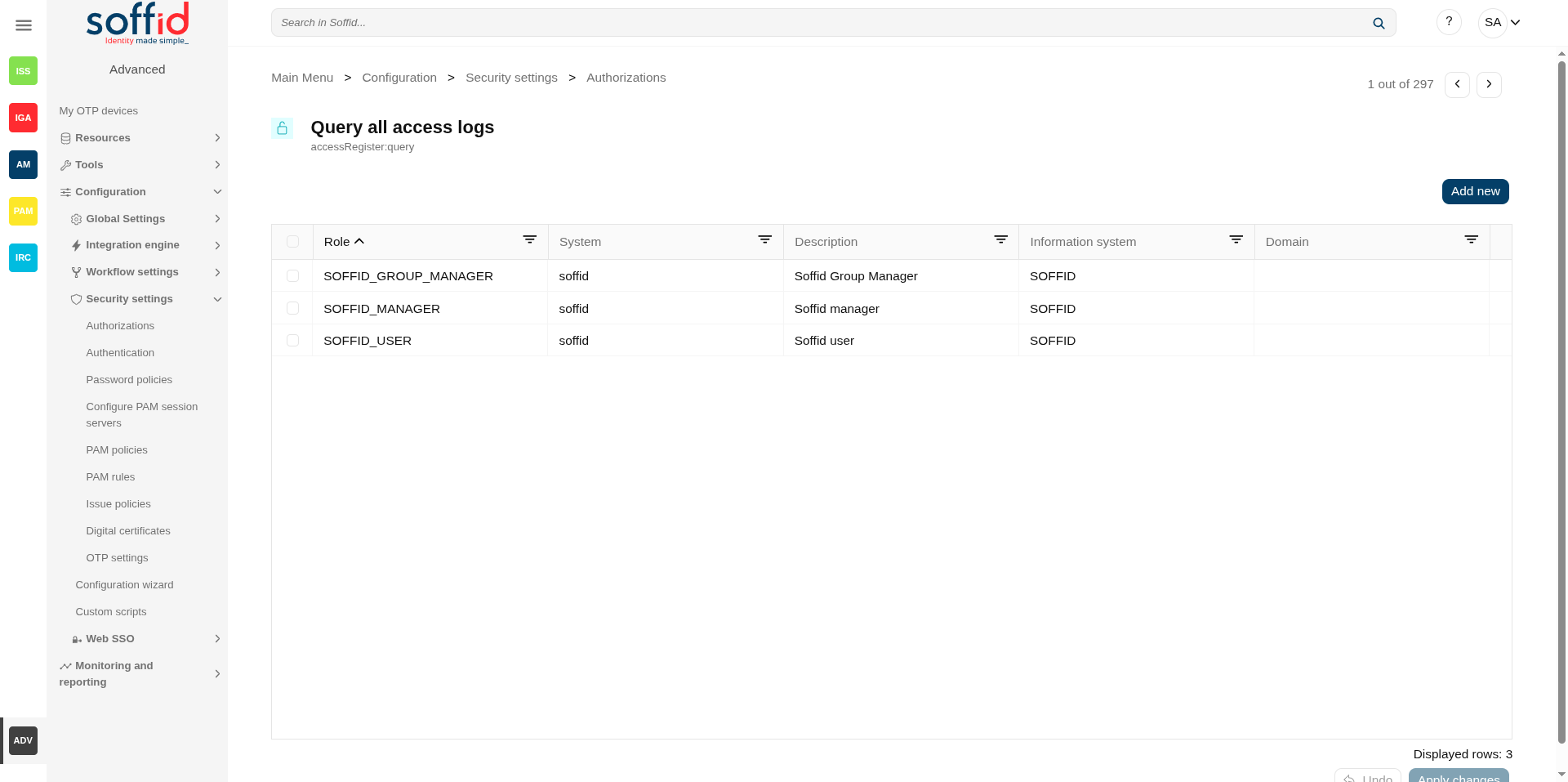The height and width of the screenshot is (782, 1568).
Task: Click the Add new button
Action: coord(1475,191)
